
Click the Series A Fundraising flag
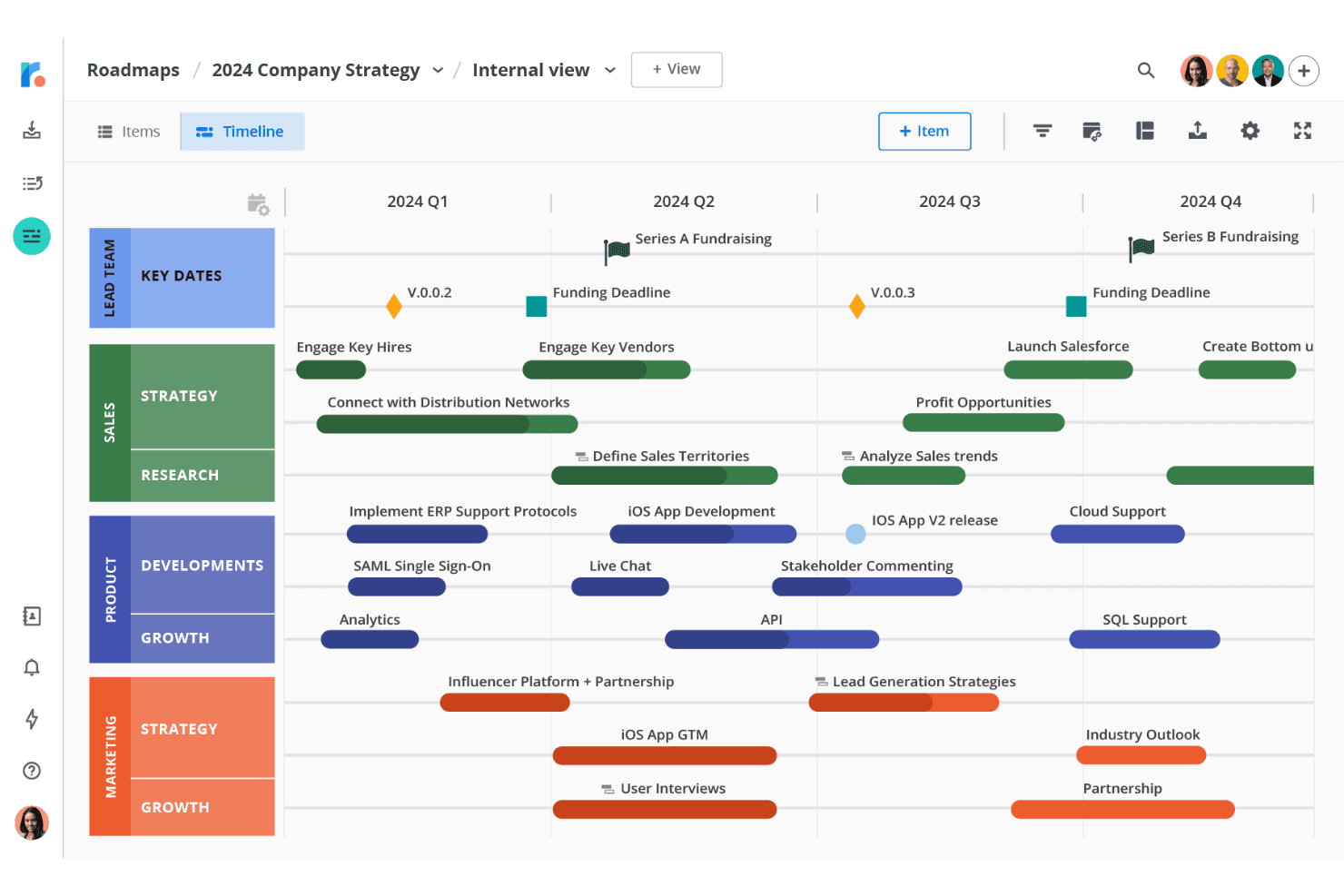click(618, 250)
